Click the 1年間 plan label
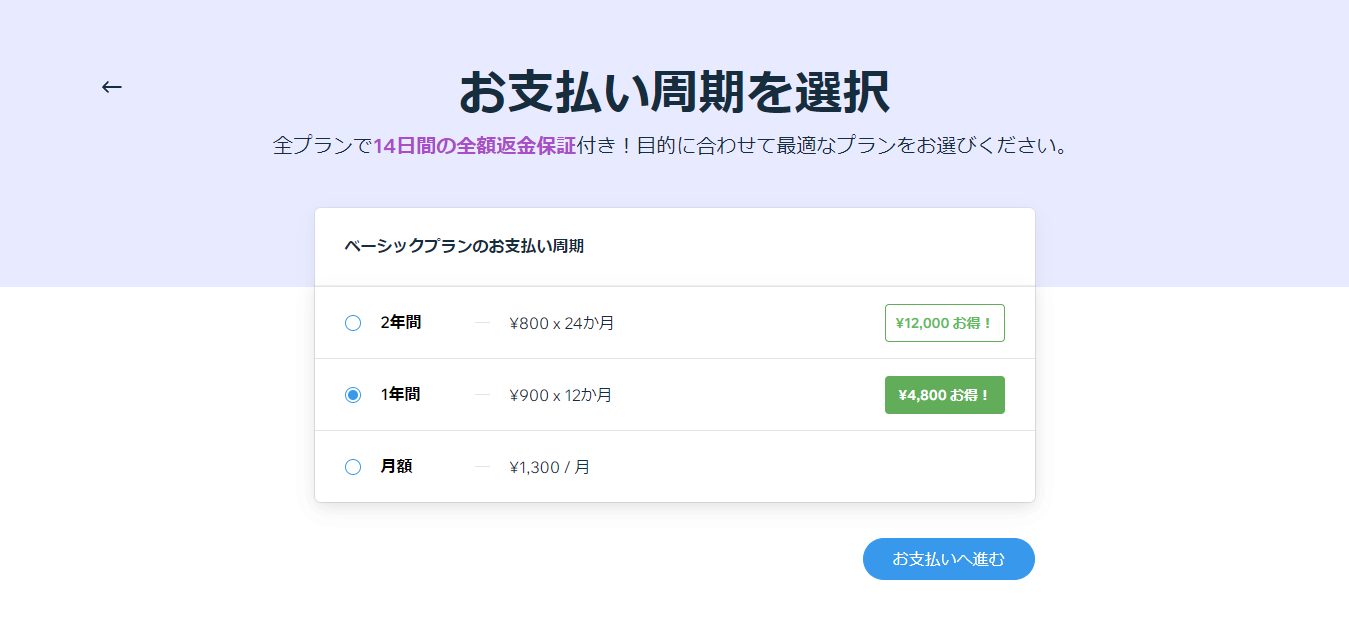 [401, 395]
